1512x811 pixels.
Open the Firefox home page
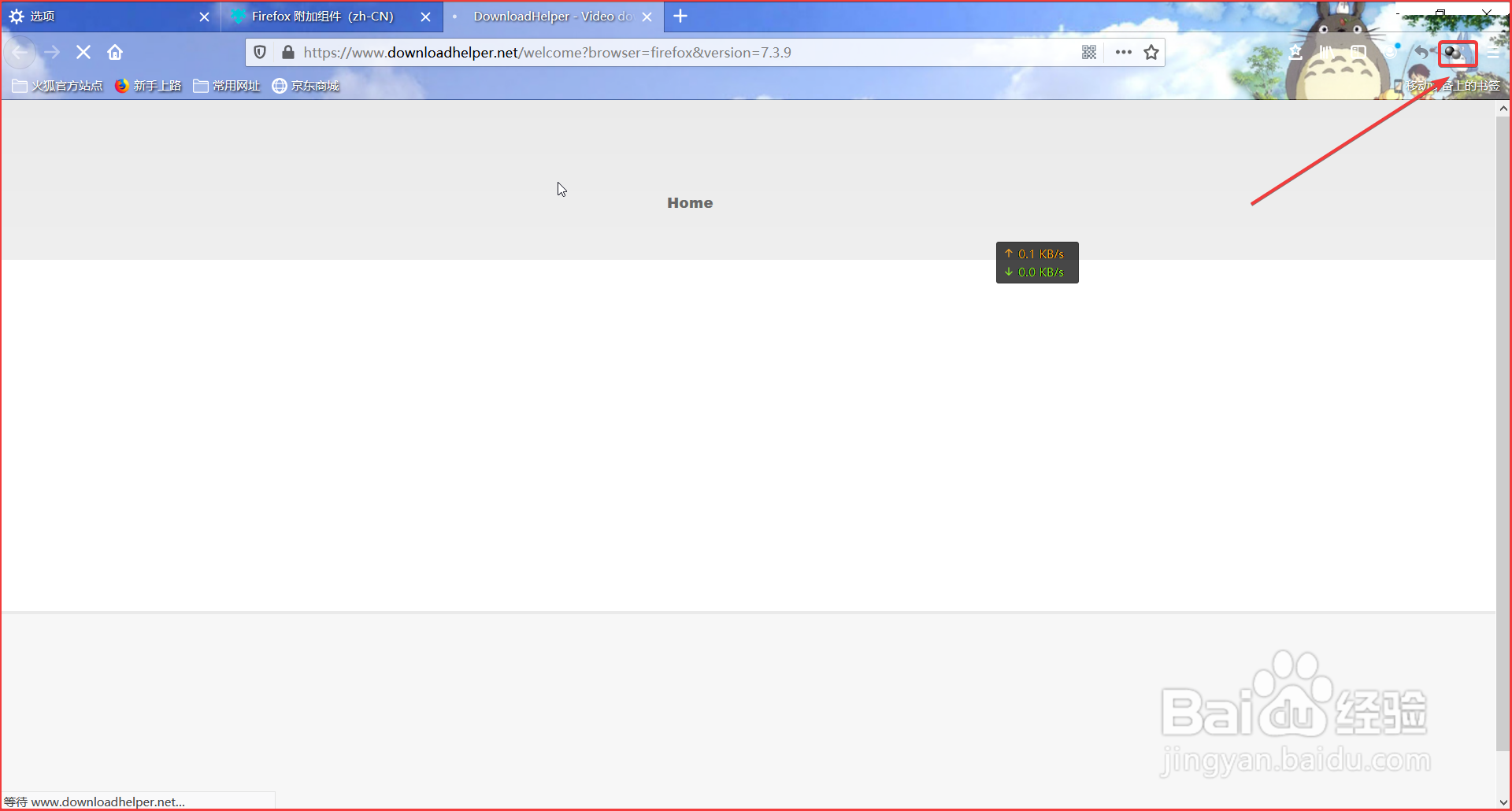[115, 53]
